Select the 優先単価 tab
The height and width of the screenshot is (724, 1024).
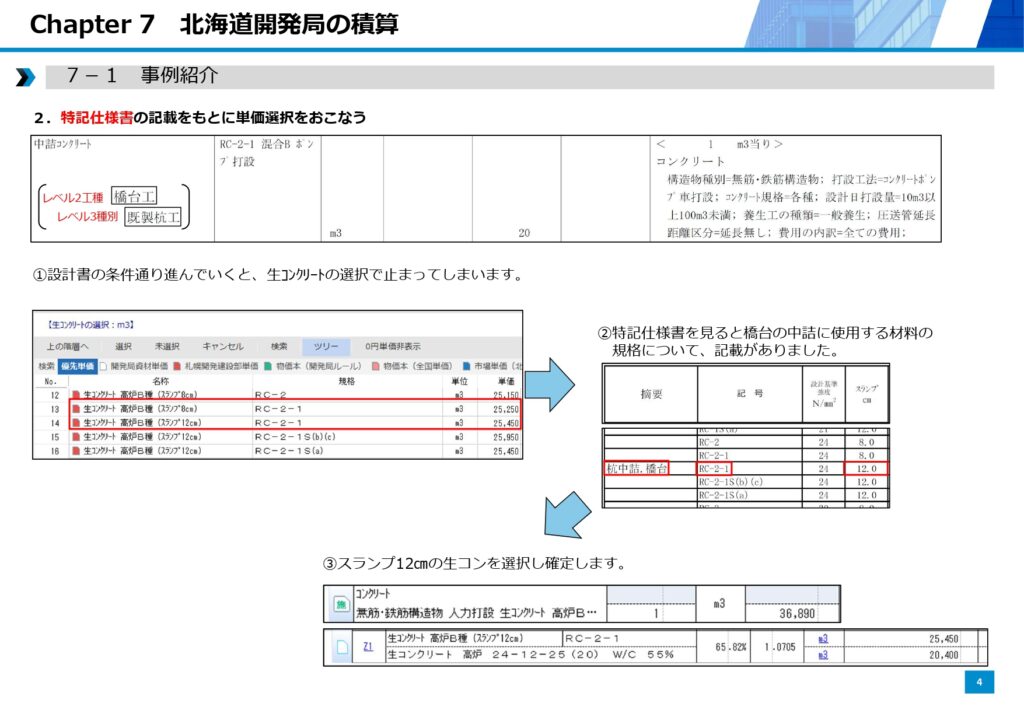tap(77, 366)
